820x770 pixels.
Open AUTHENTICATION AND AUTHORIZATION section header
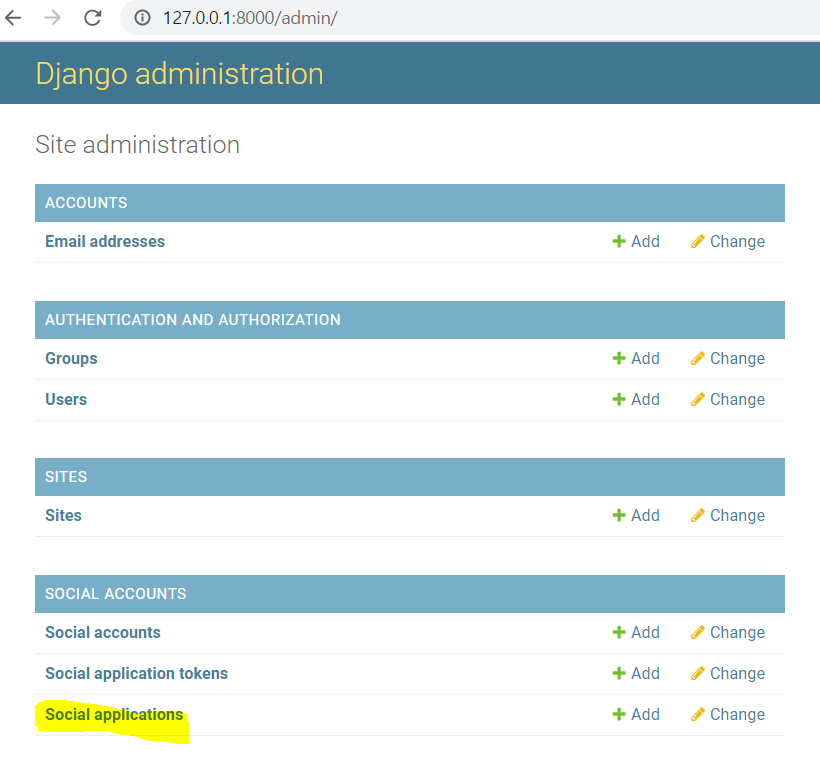pos(193,320)
